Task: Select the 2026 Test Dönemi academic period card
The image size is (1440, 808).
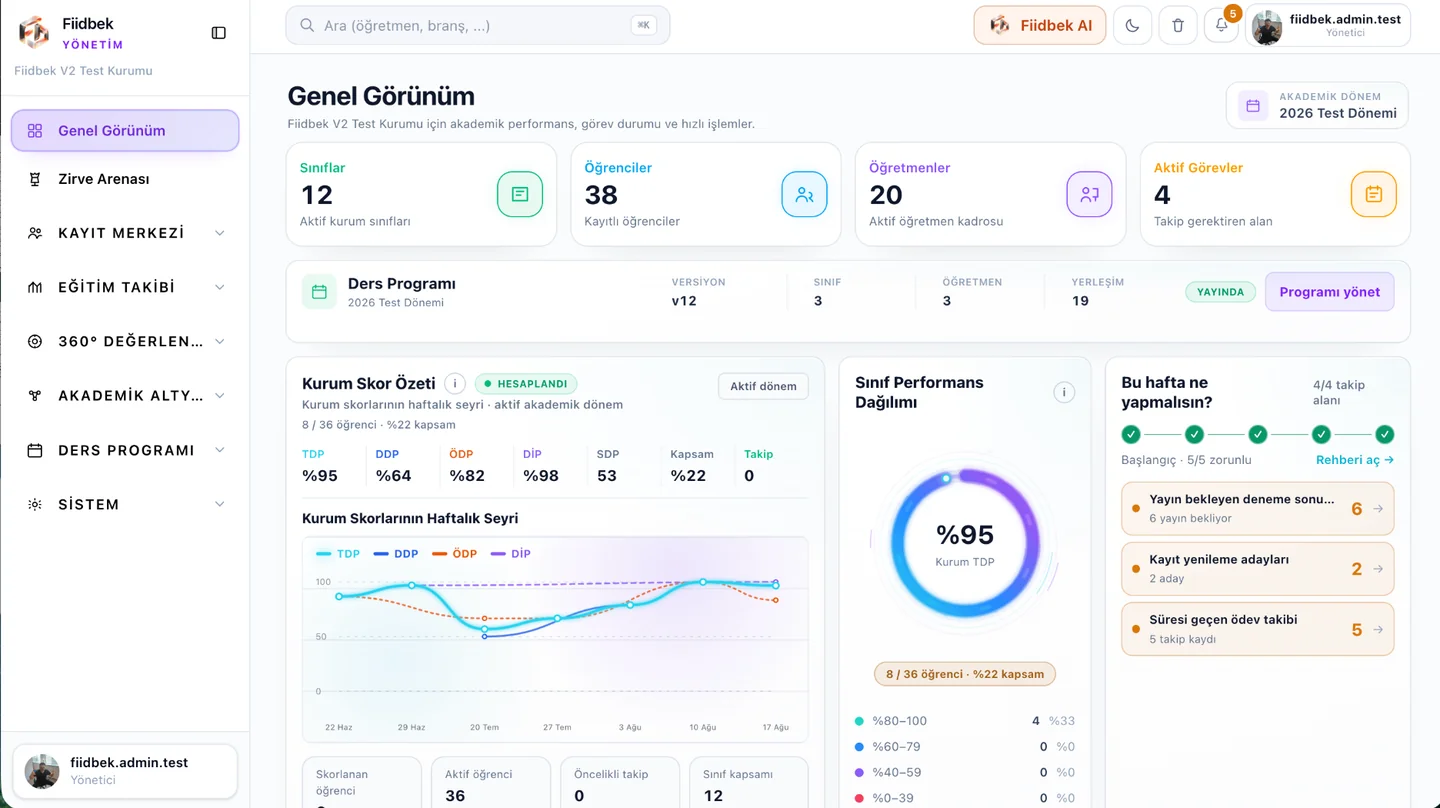Action: click(1318, 105)
